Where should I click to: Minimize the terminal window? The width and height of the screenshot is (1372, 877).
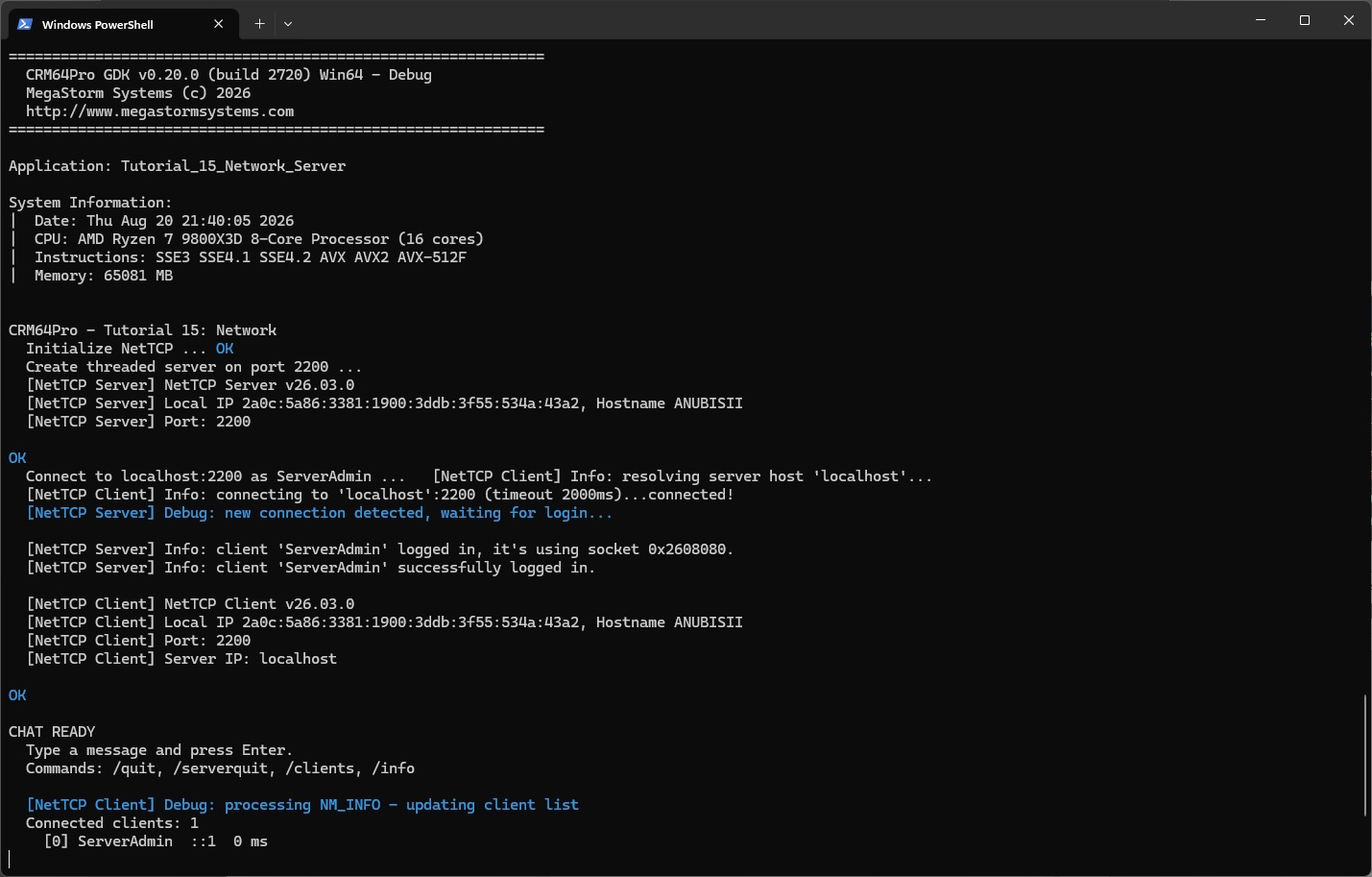click(1261, 20)
